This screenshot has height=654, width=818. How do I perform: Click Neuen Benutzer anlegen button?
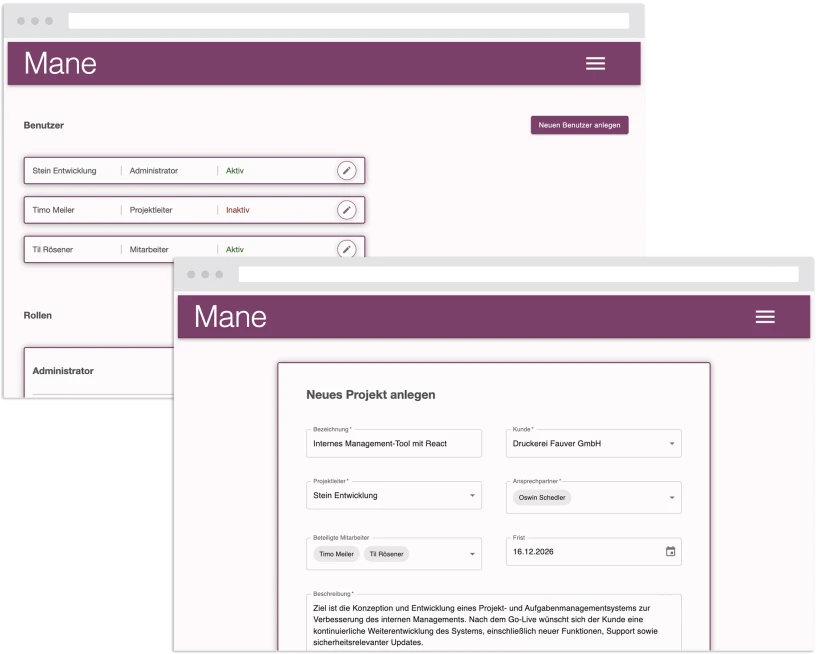click(579, 125)
